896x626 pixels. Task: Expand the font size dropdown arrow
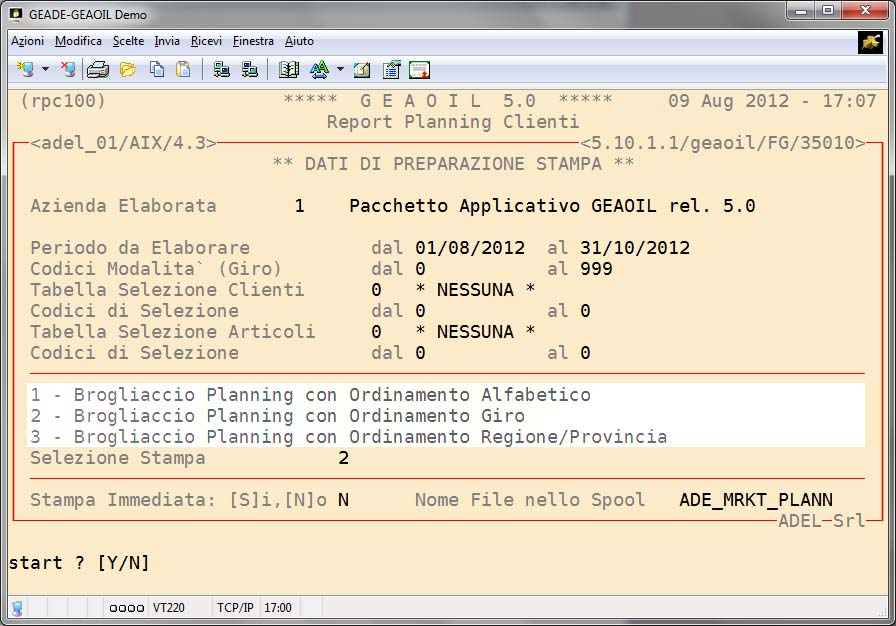click(340, 70)
